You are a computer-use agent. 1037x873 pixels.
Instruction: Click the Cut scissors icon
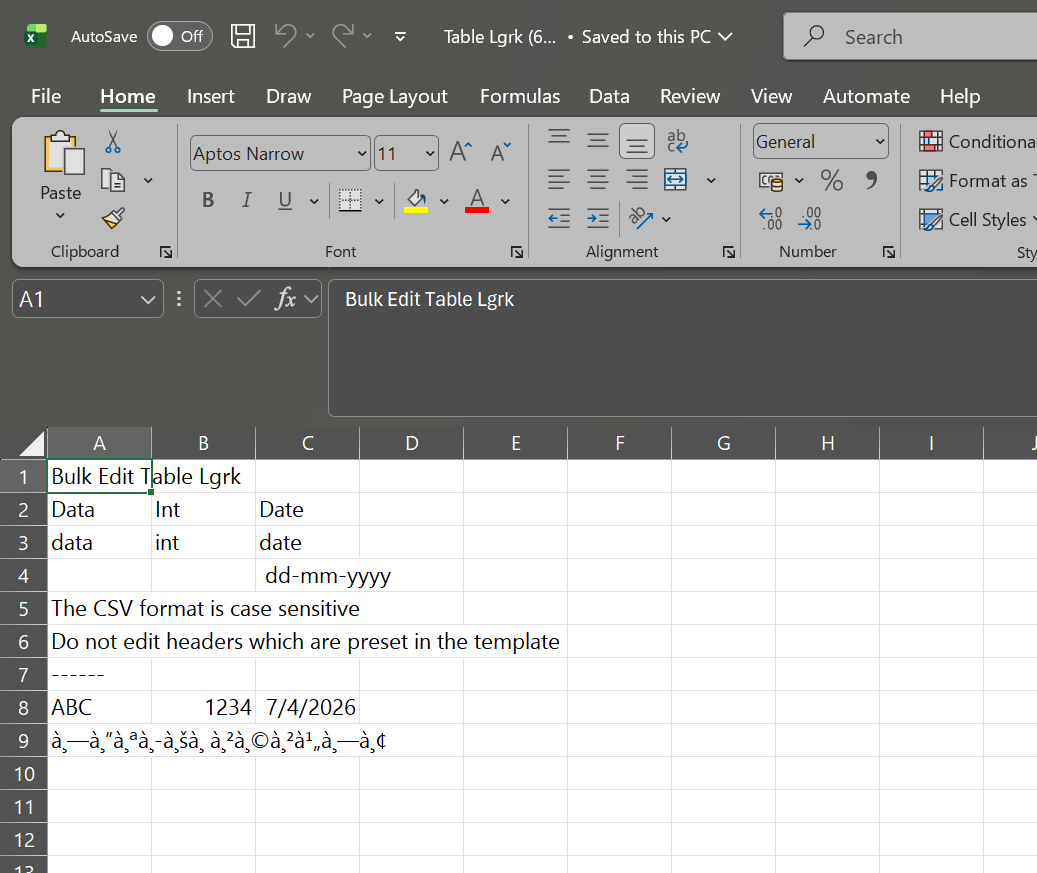113,142
